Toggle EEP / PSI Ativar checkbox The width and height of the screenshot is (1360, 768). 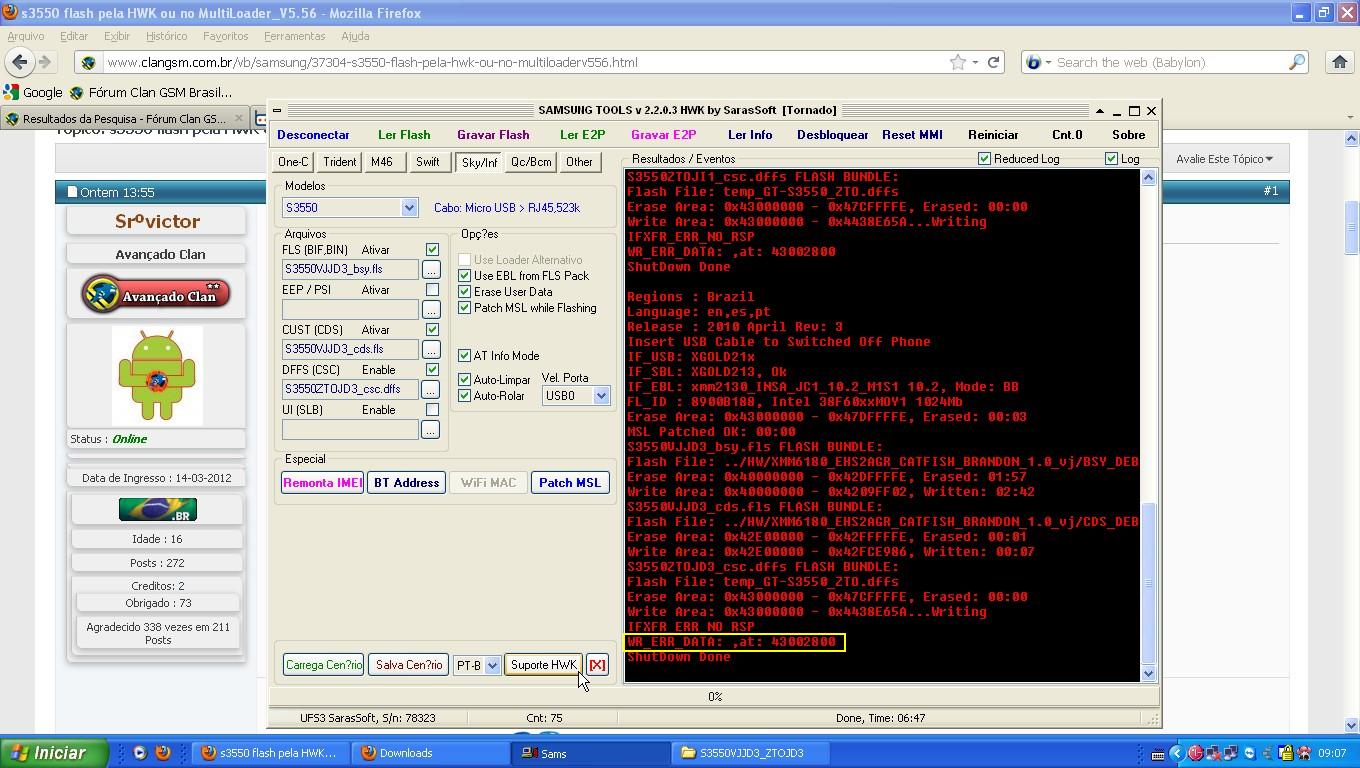(432, 290)
